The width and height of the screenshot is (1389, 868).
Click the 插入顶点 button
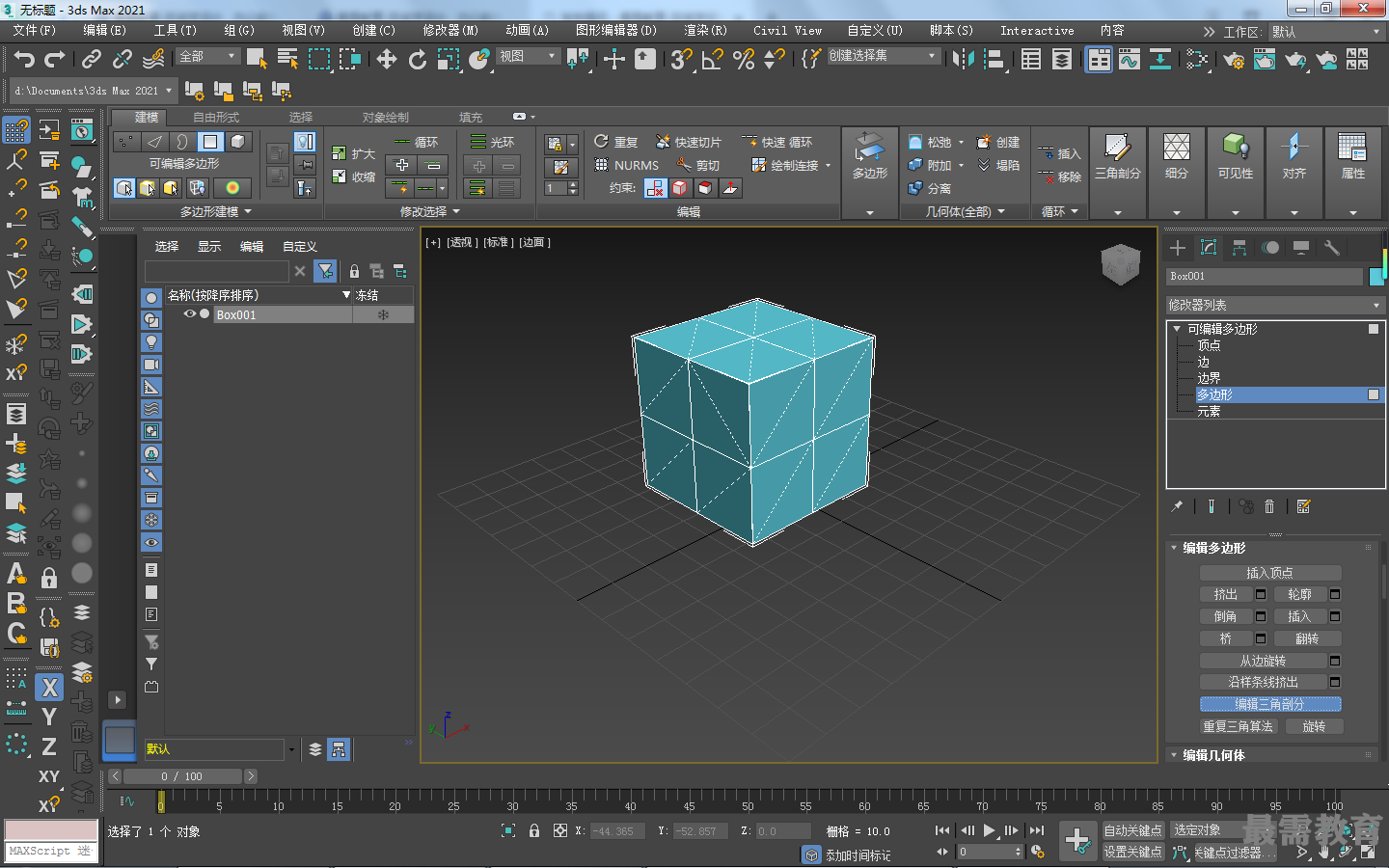coord(1269,573)
